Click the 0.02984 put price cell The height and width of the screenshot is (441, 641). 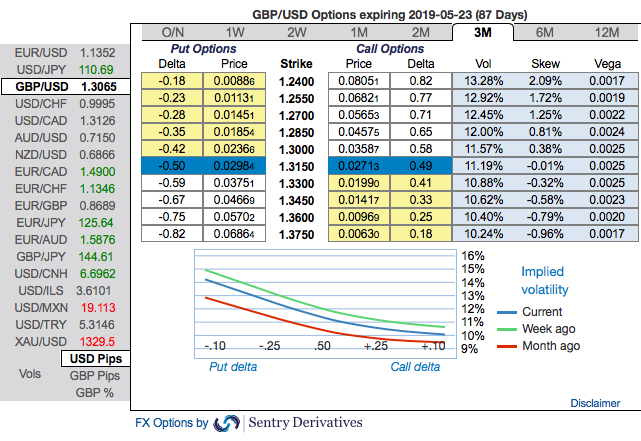tap(234, 166)
